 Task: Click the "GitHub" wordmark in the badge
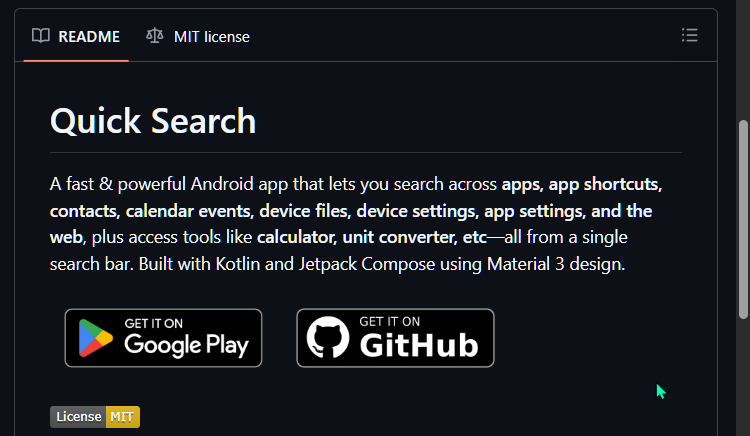[418, 346]
